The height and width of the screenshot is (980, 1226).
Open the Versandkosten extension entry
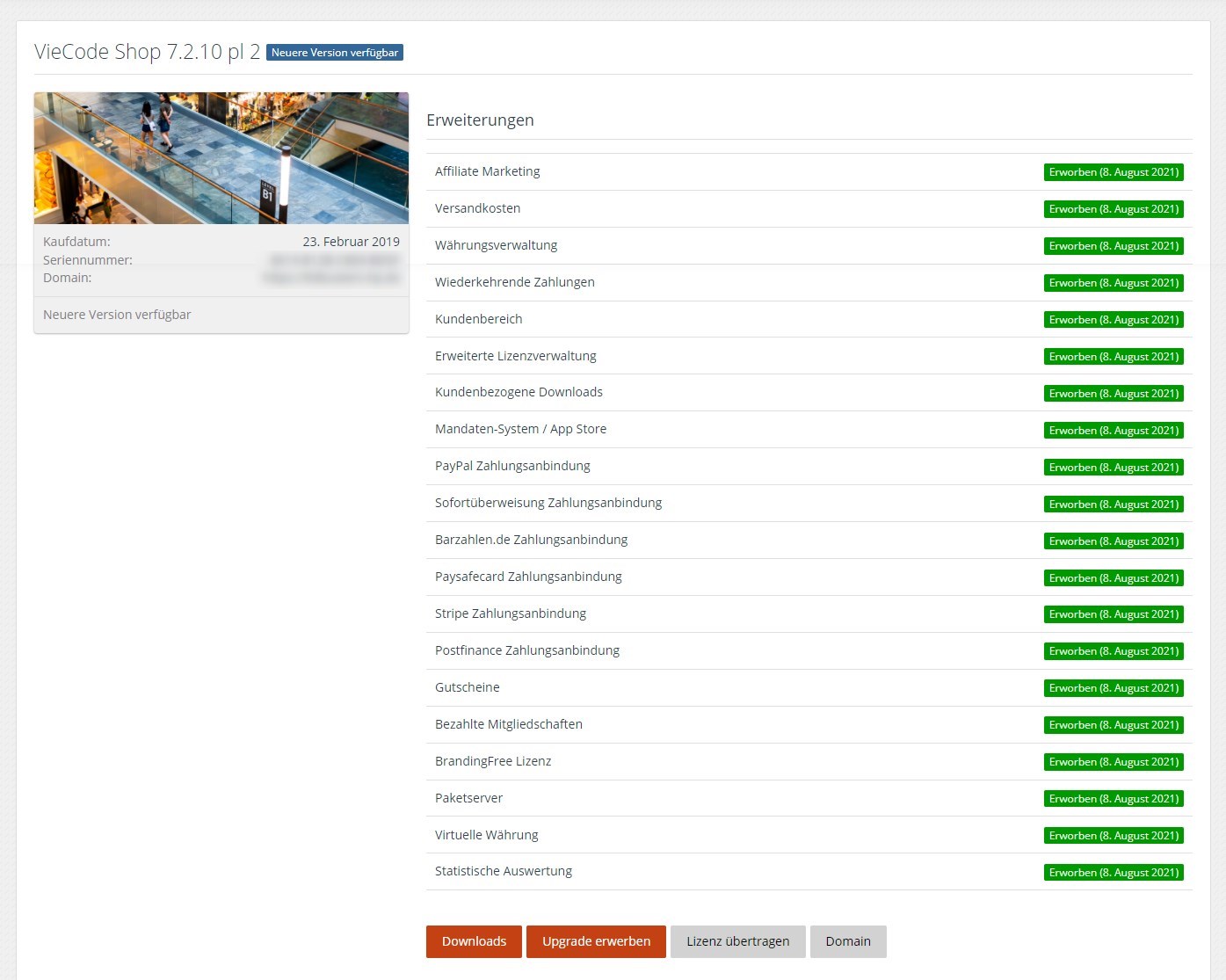coord(478,208)
